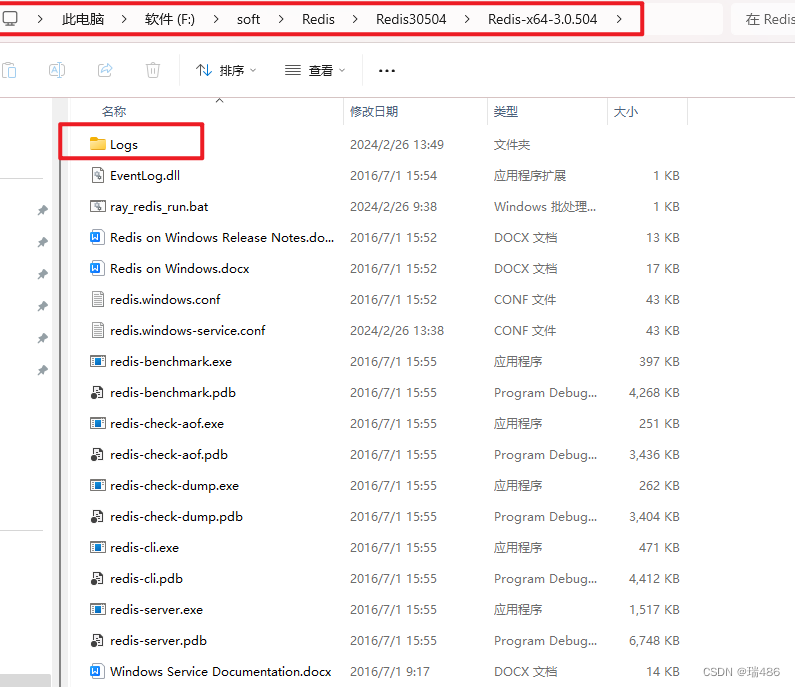Sort by 名称 column header
The image size is (795, 687).
tap(114, 112)
